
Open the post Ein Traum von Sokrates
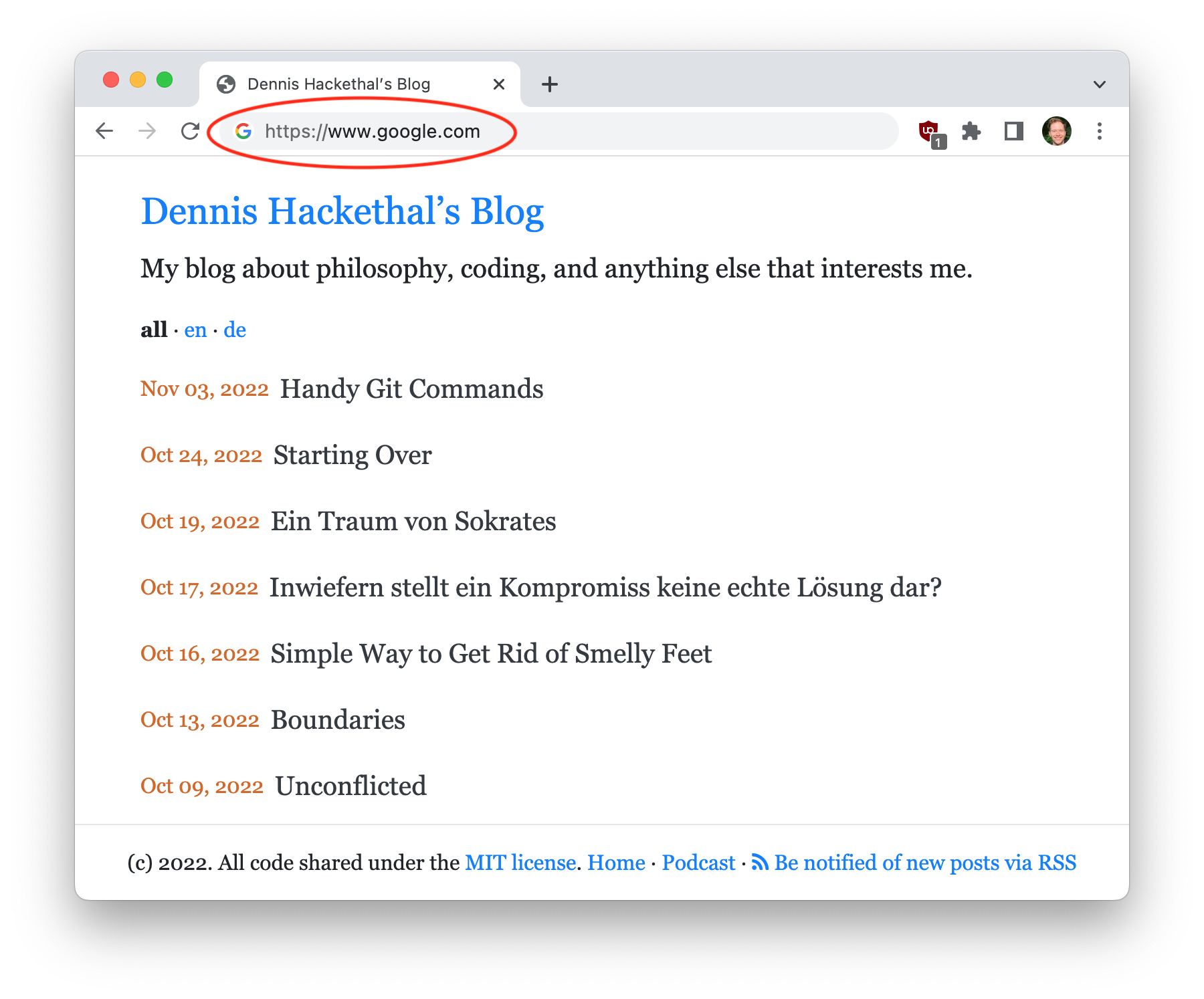[413, 521]
